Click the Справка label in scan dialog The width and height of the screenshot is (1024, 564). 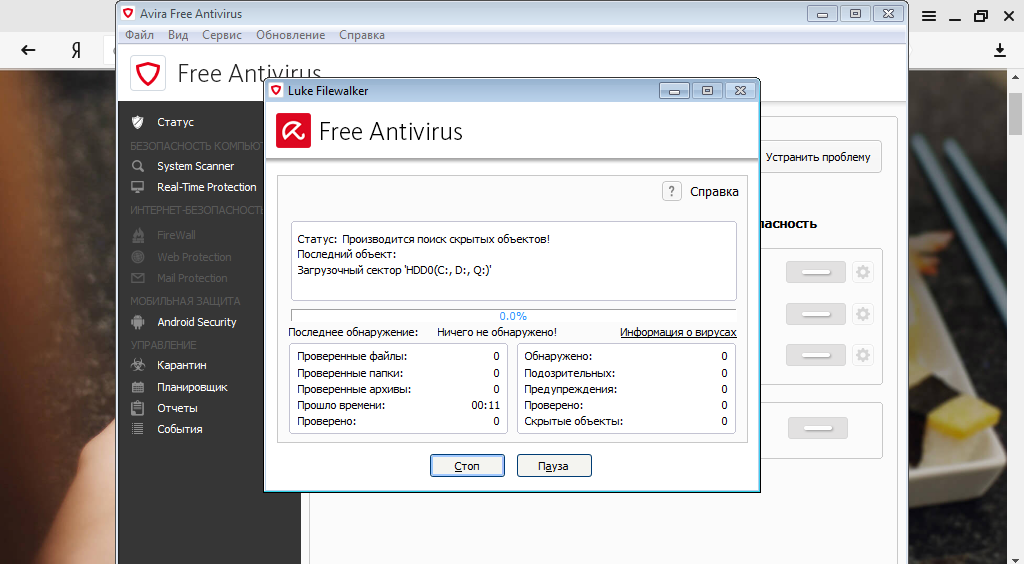coord(714,191)
